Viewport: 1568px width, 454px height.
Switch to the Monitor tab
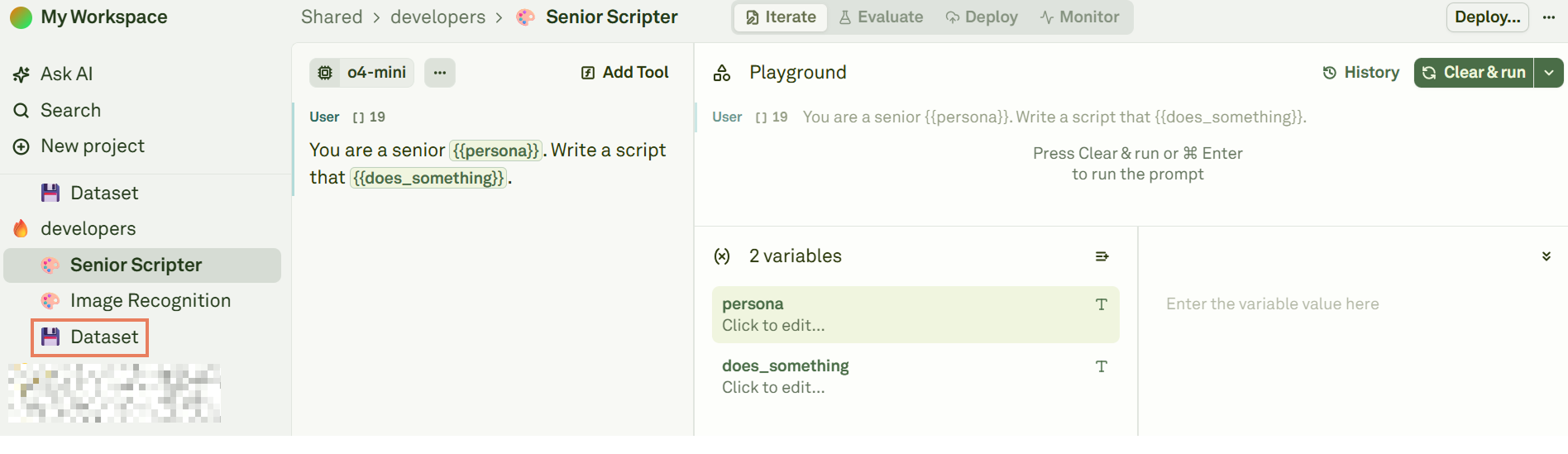[x=1080, y=17]
